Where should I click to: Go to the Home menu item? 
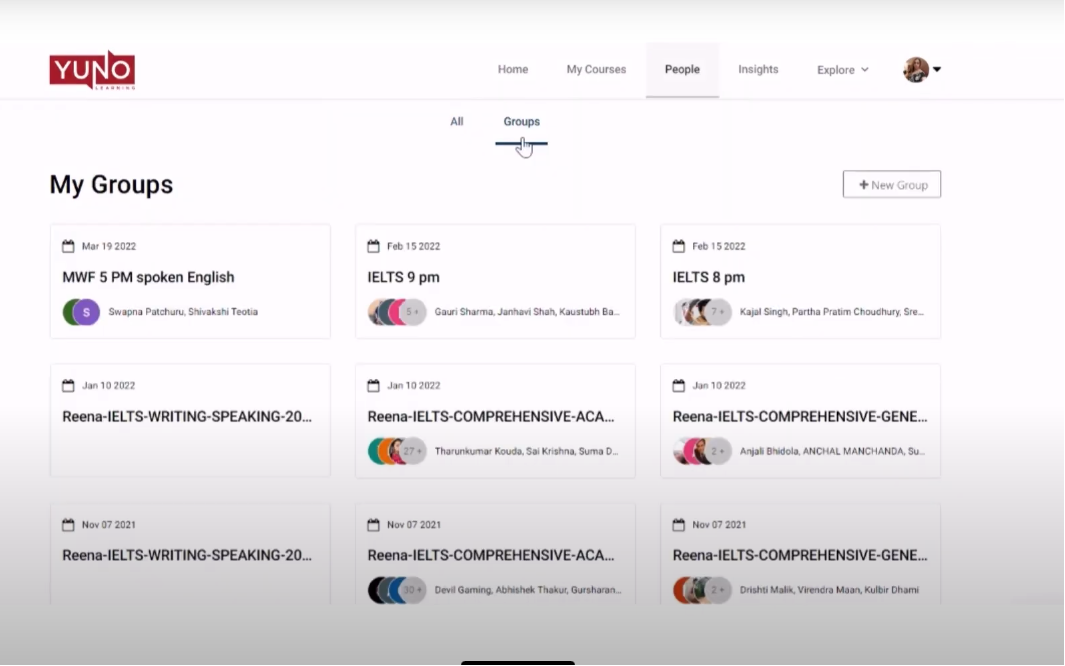[513, 70]
